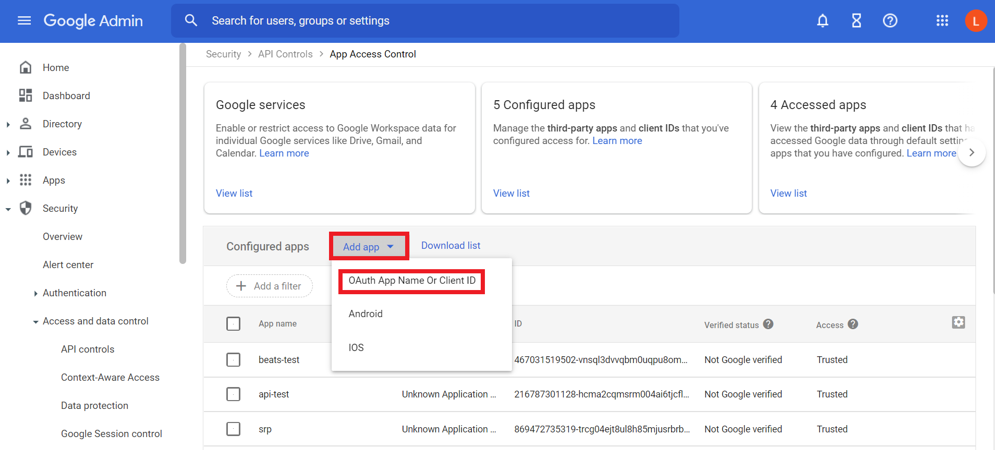
Task: Toggle the select-all apps checkbox
Action: click(x=233, y=324)
